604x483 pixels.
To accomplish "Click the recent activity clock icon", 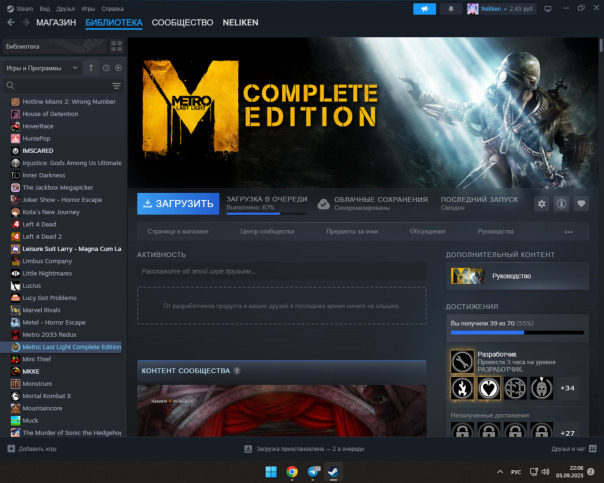I will 106,68.
